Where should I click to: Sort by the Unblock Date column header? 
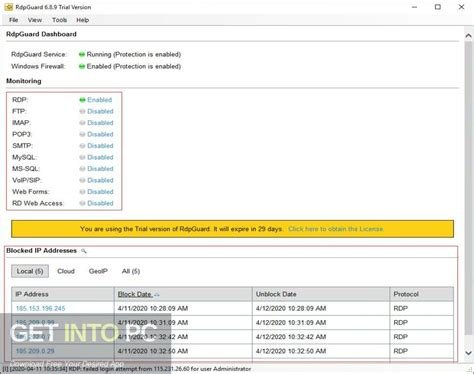[x=321, y=294]
